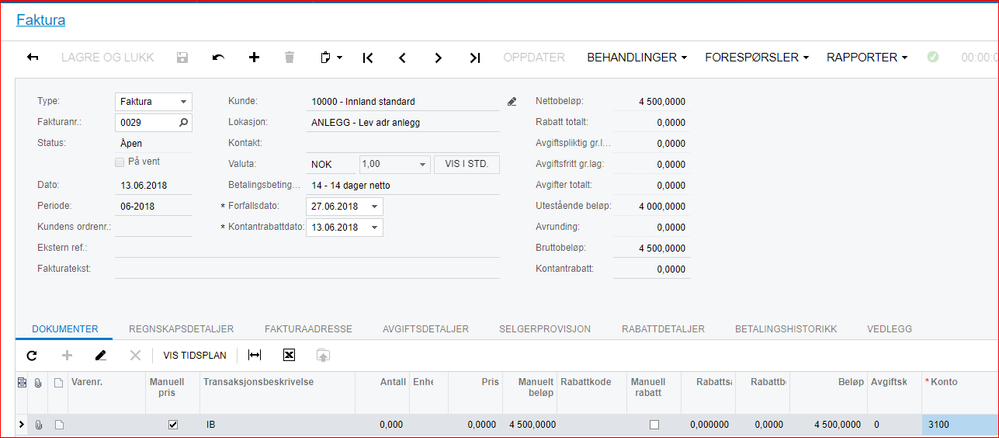Open the currency rate dropdown 1,00
Viewport: 999px width, 438px height.
click(422, 164)
